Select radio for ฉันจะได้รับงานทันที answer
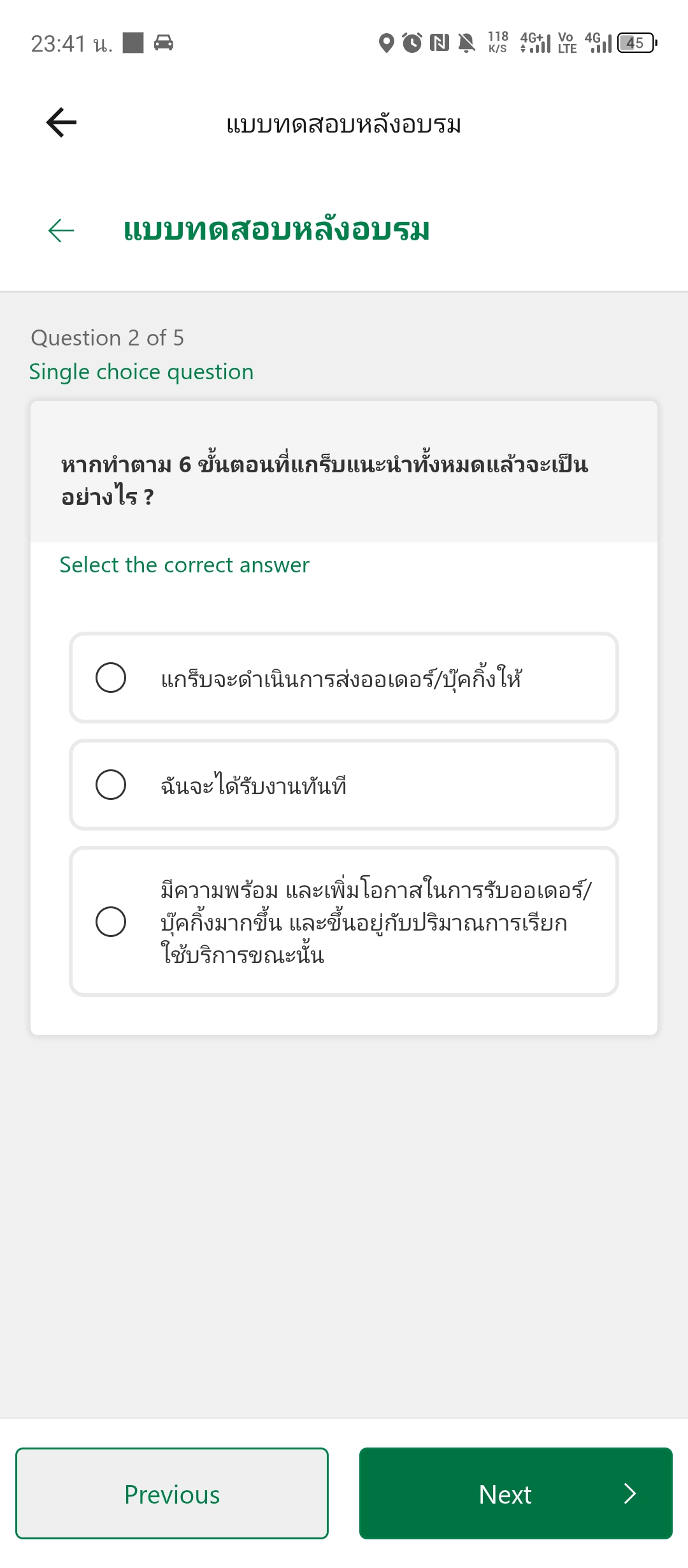The image size is (688, 1568). (x=111, y=784)
